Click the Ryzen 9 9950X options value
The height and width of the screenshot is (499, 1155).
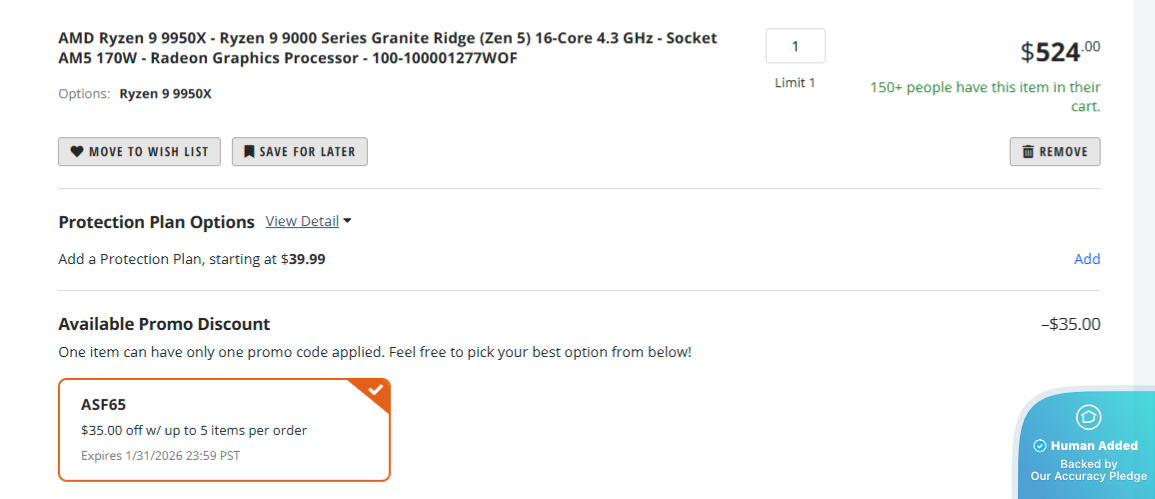166,94
